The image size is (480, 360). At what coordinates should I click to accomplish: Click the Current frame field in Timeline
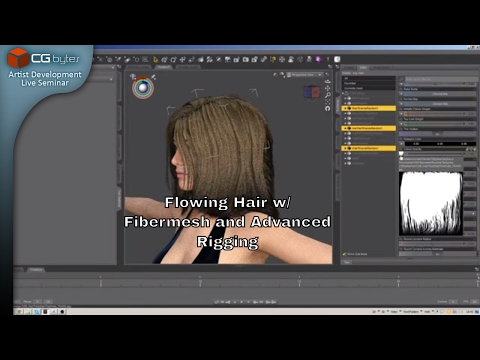(x=453, y=302)
